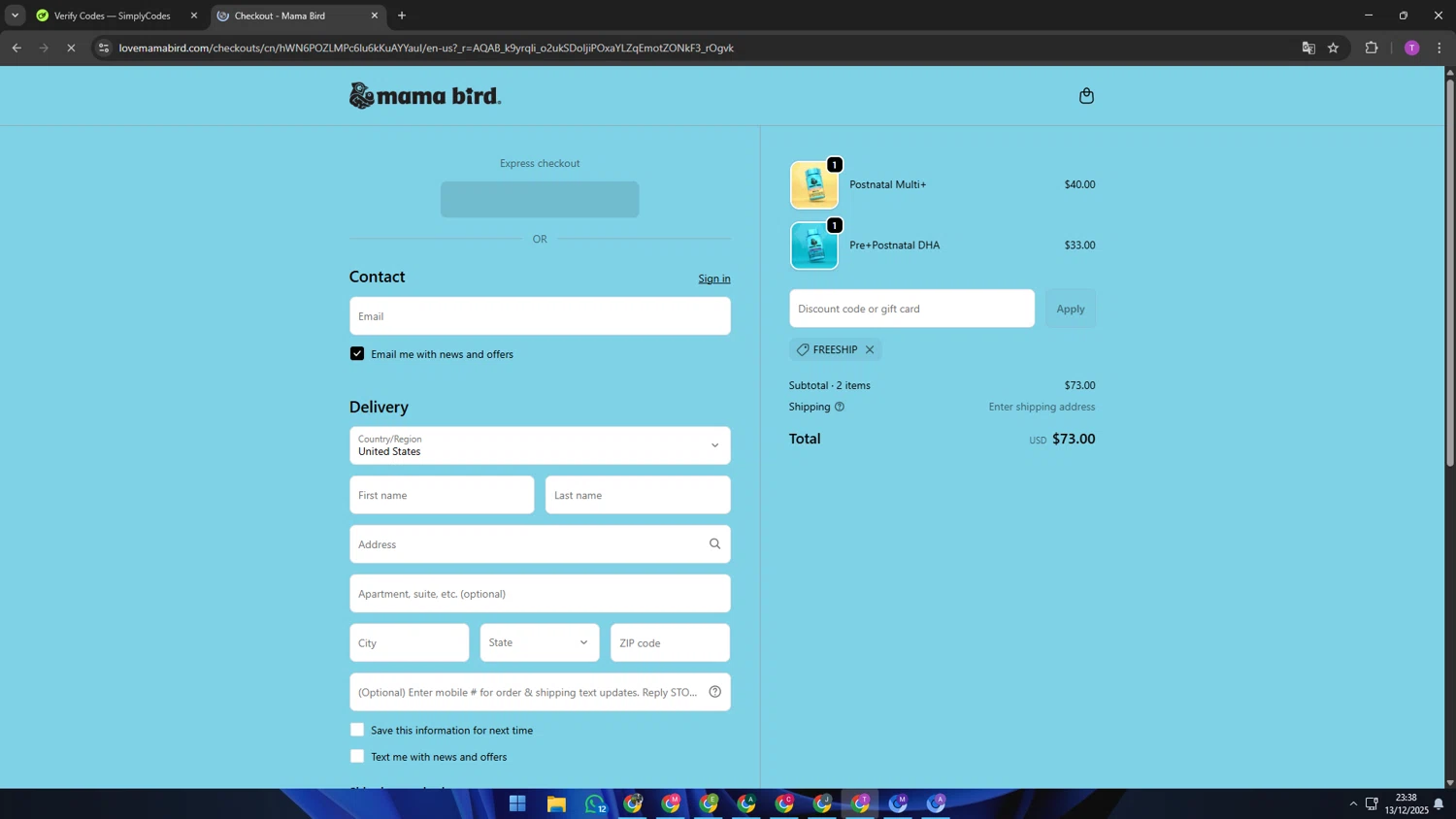Open File Explorer from taskbar
Viewport: 1456px width, 819px height.
(x=556, y=803)
